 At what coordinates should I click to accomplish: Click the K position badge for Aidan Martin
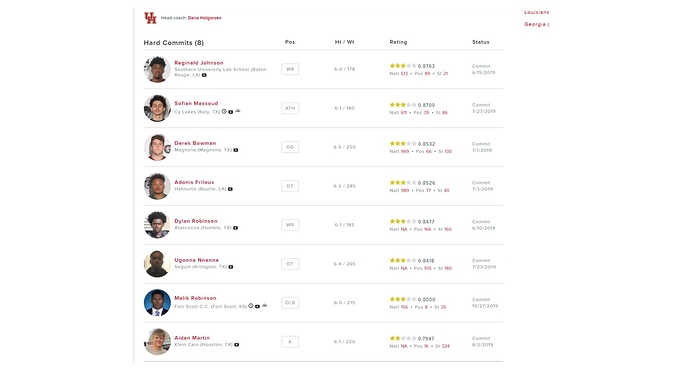point(290,342)
